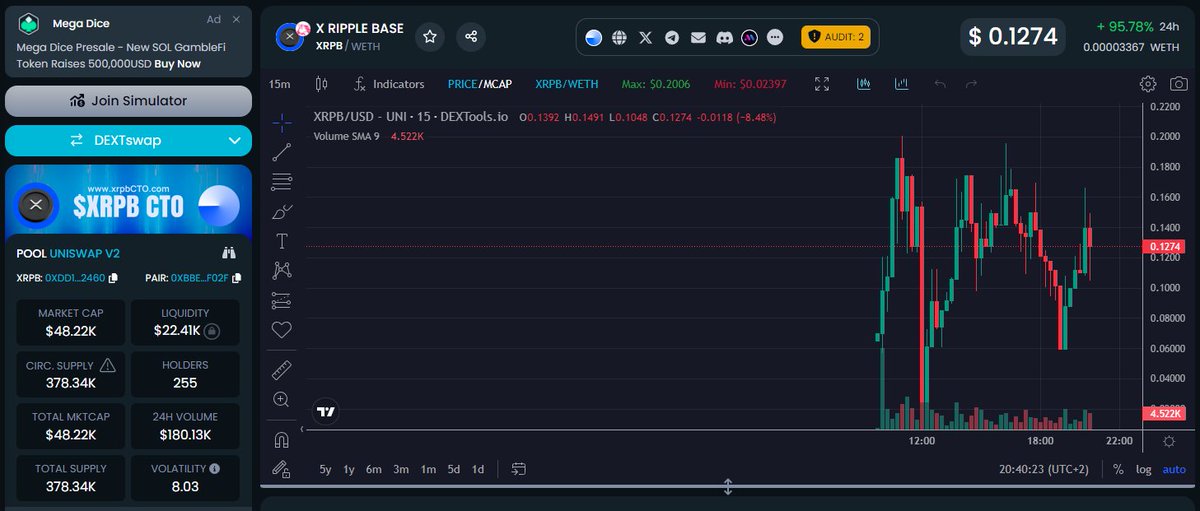The image size is (1200, 511).
Task: Set chart range to 3m
Action: [401, 469]
